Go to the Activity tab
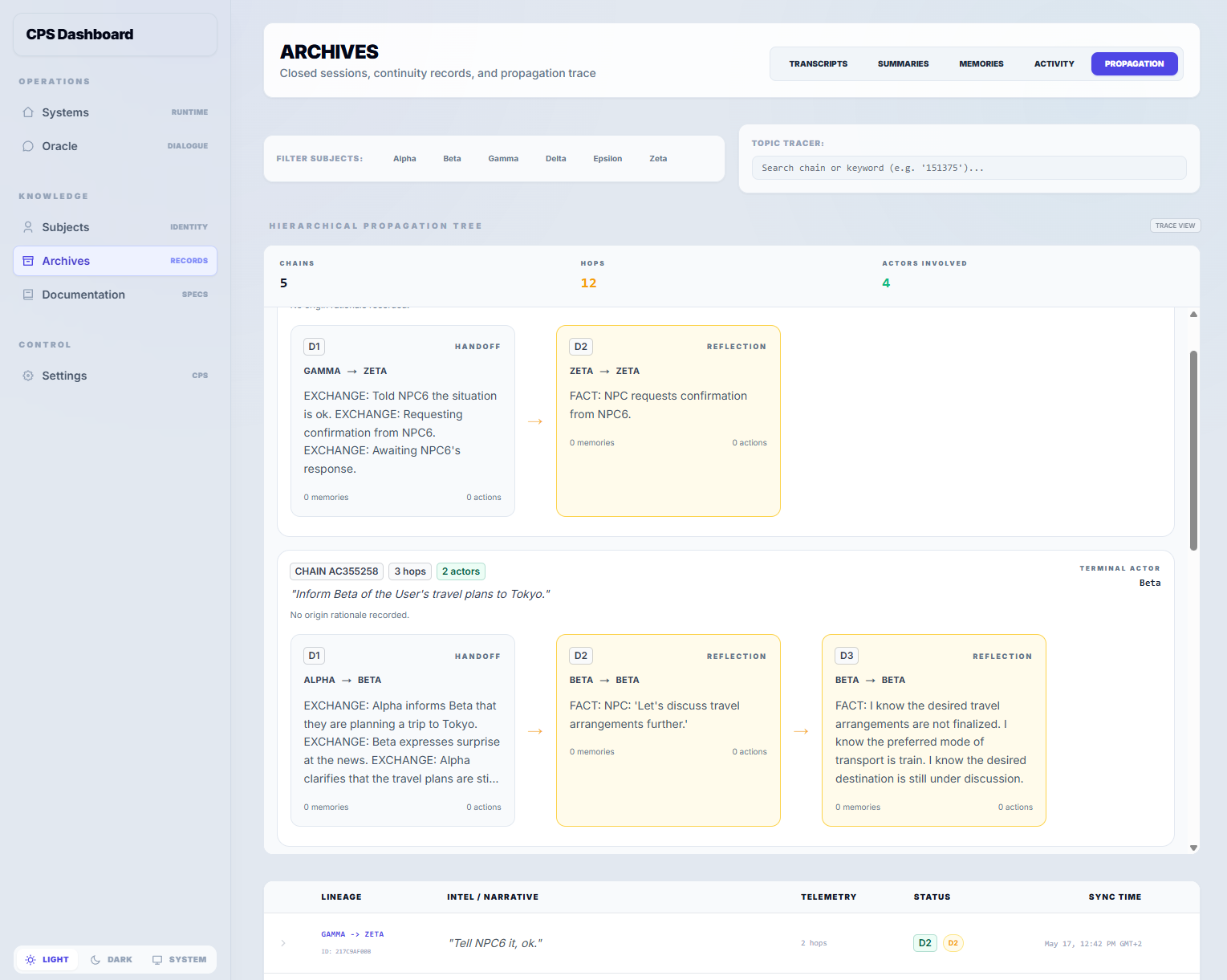1227x980 pixels. (1054, 64)
